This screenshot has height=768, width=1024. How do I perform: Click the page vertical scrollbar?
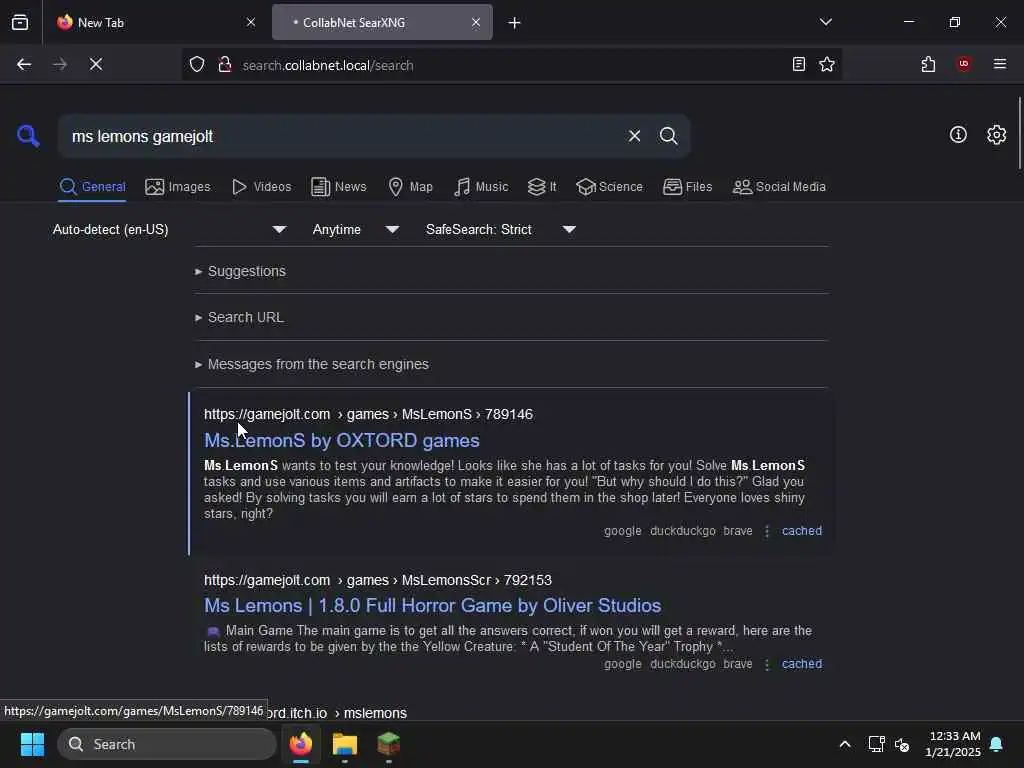[1019, 134]
